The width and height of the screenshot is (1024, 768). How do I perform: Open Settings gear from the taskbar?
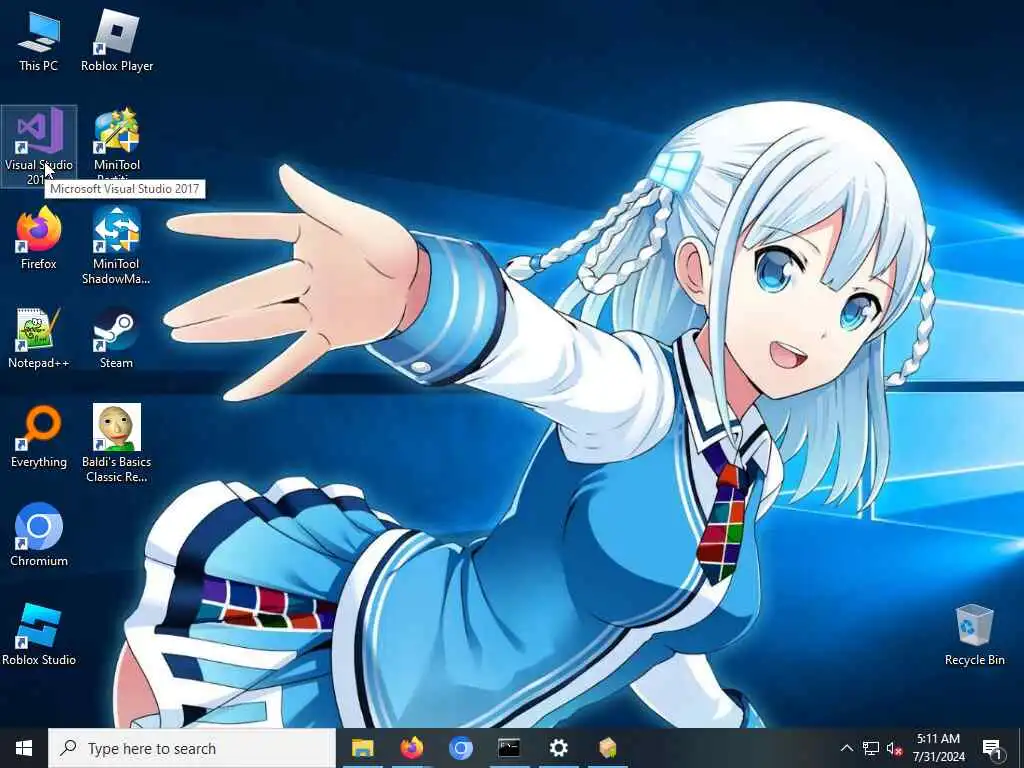click(558, 748)
